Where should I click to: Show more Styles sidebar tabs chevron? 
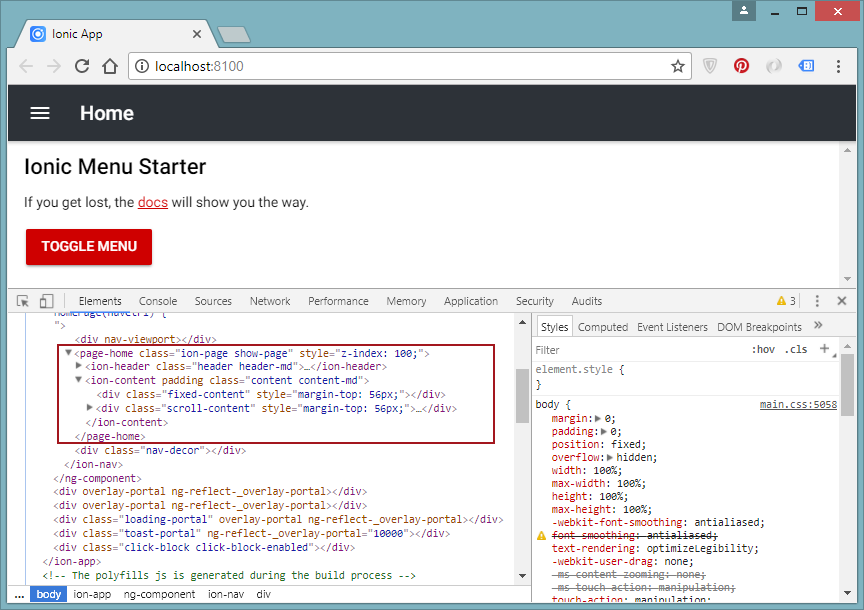[818, 325]
